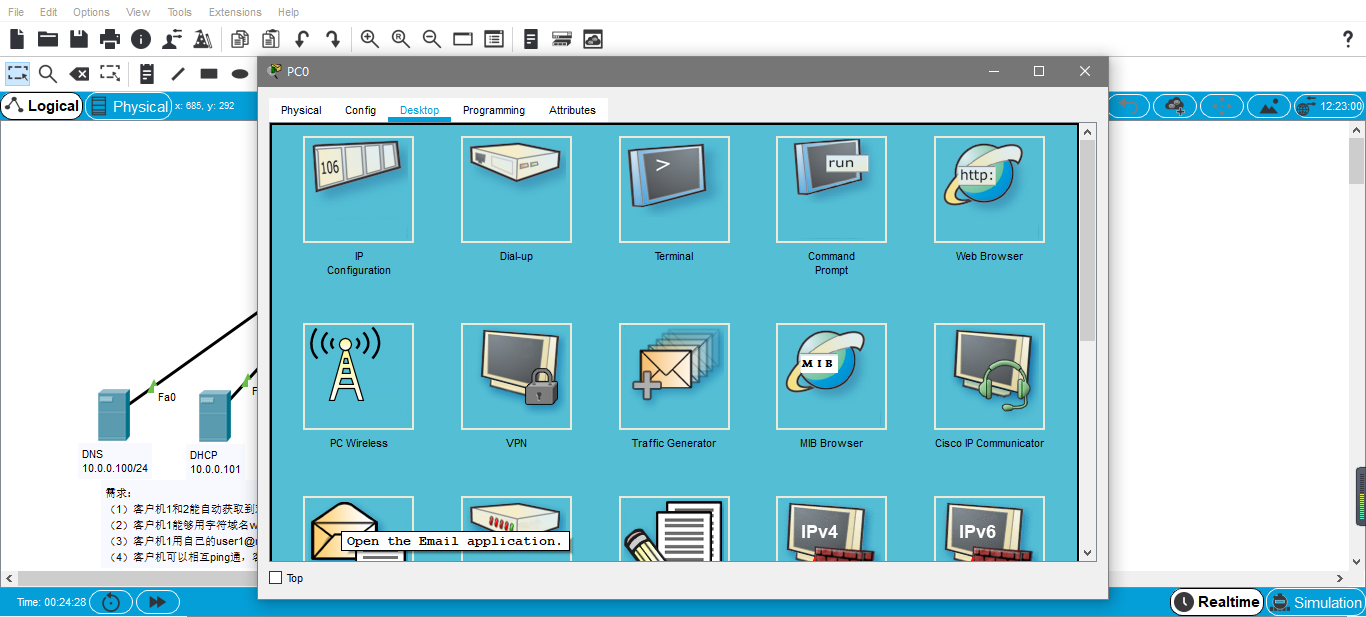Open the Tools menu
The width and height of the screenshot is (1366, 617).
click(180, 12)
